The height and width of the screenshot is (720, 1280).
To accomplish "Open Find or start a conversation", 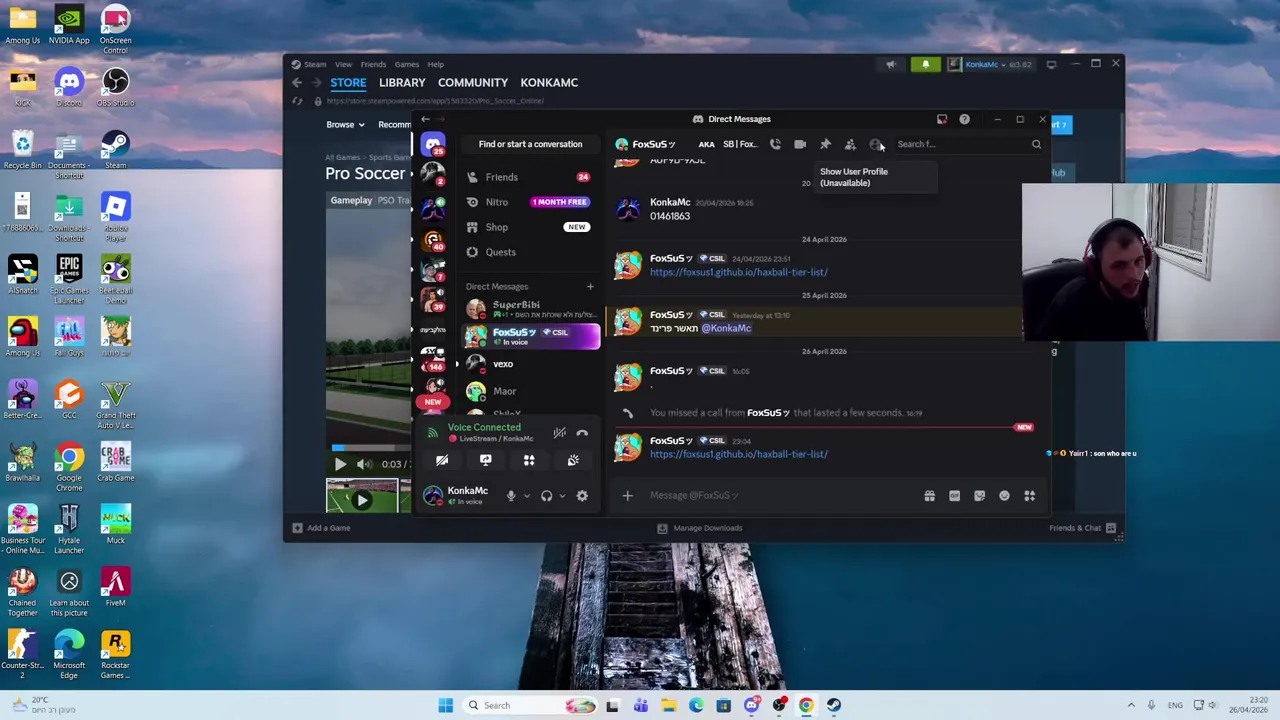I will click(530, 144).
